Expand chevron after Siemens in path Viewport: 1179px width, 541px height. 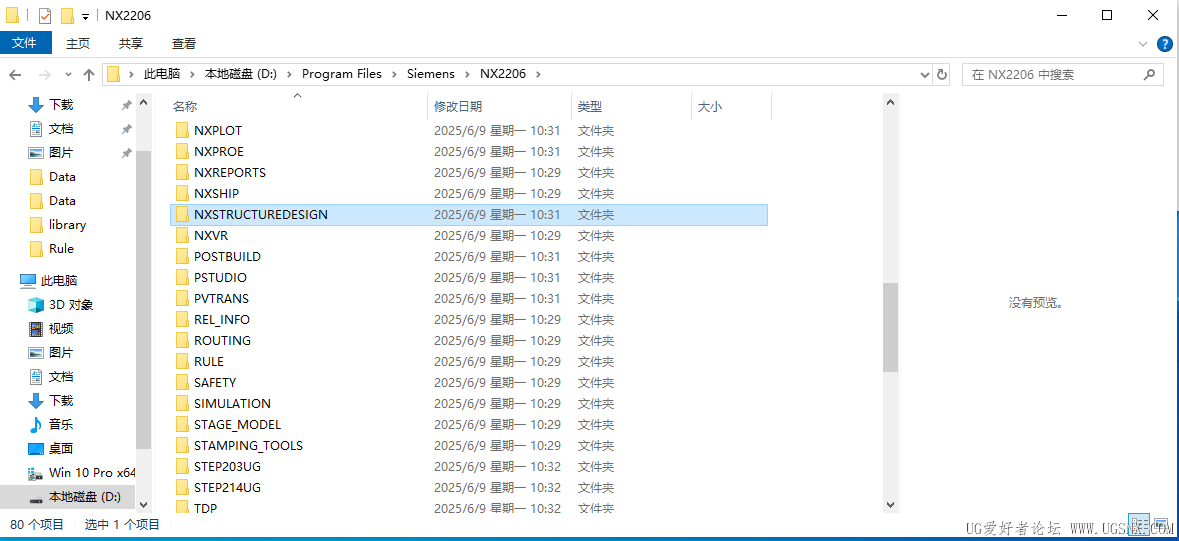click(x=468, y=74)
